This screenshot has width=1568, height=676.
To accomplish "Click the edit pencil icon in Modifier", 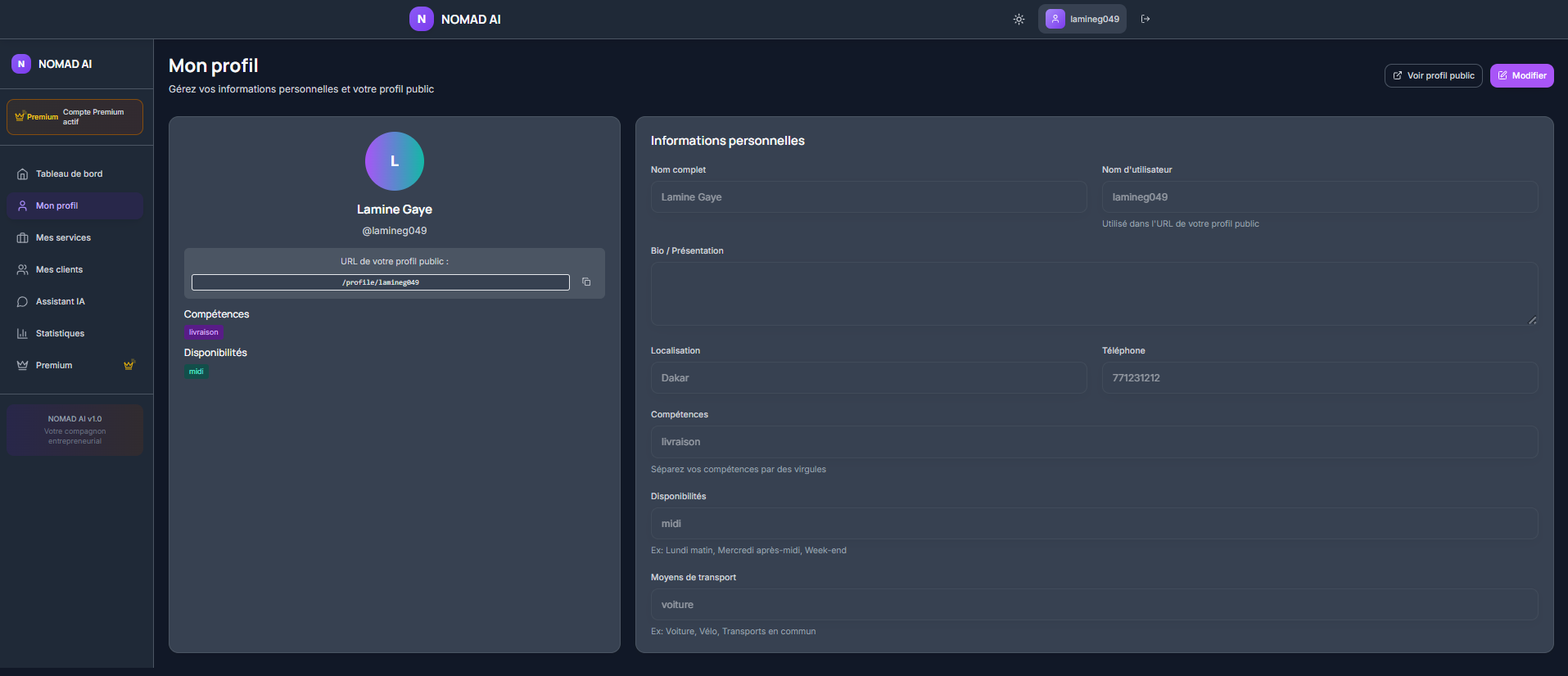I will coord(1502,75).
